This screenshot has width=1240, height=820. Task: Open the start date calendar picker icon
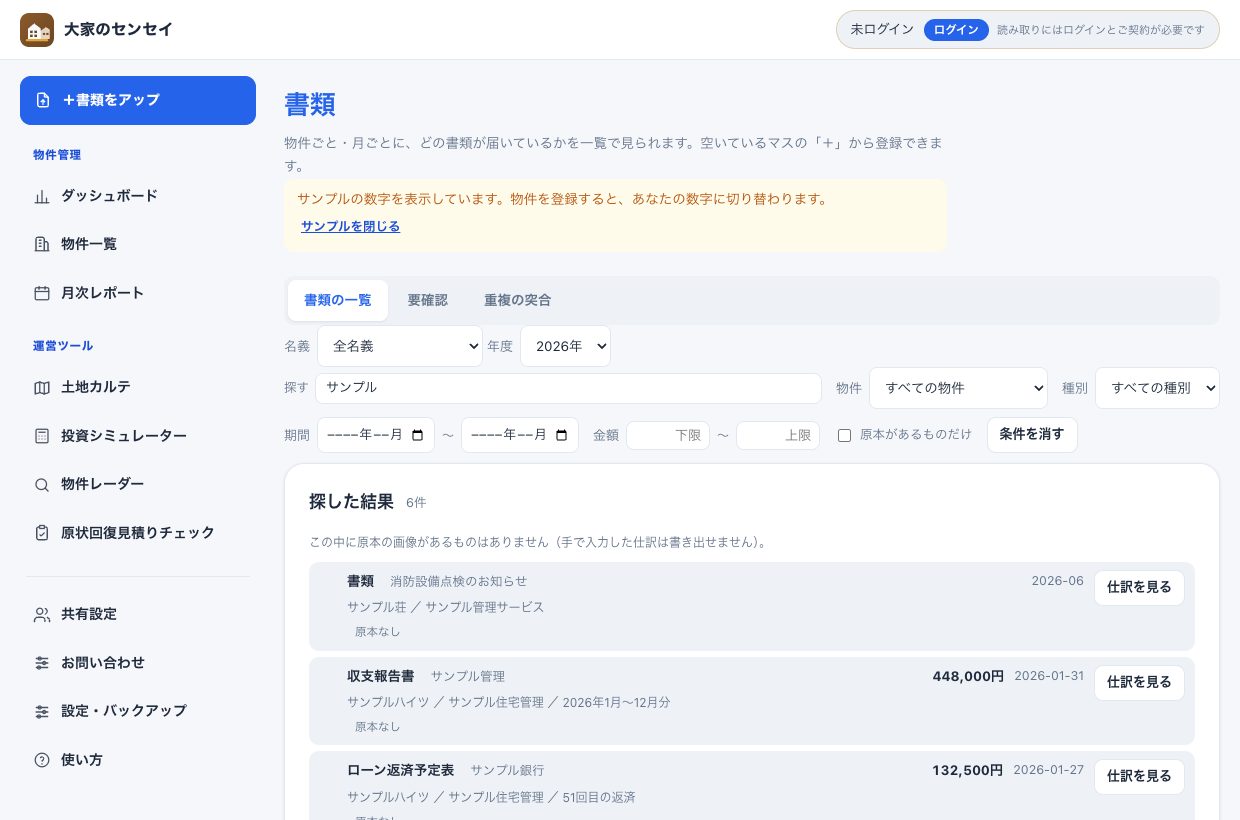417,435
